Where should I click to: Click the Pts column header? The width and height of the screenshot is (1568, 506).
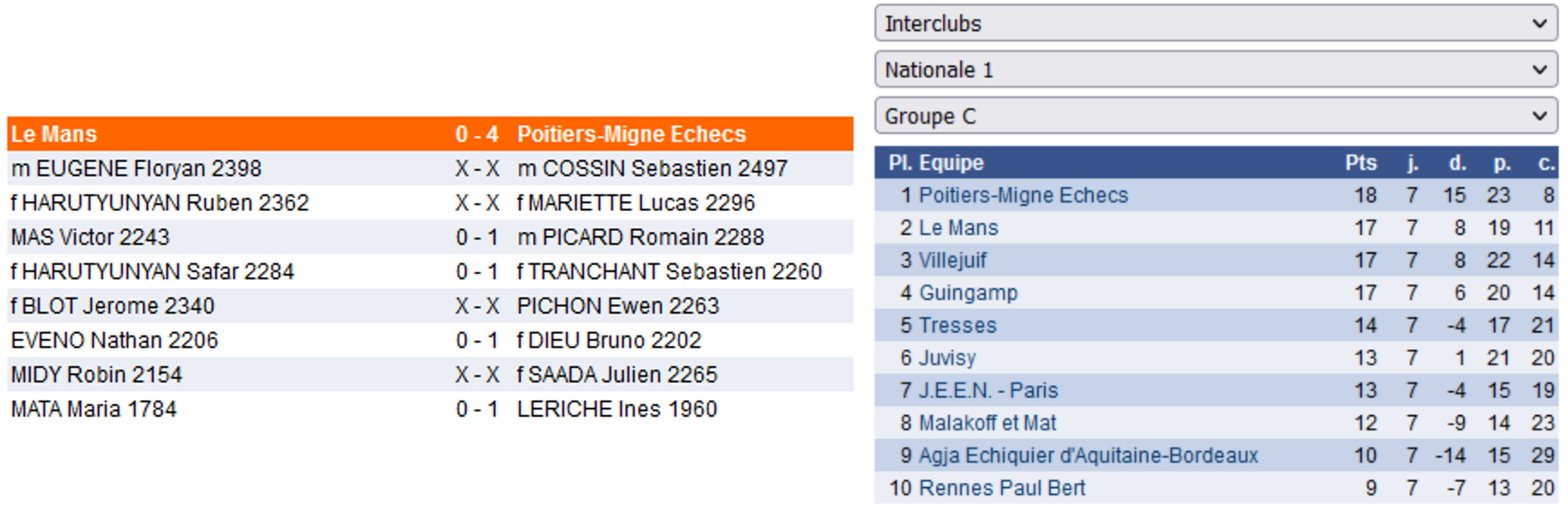[1360, 162]
